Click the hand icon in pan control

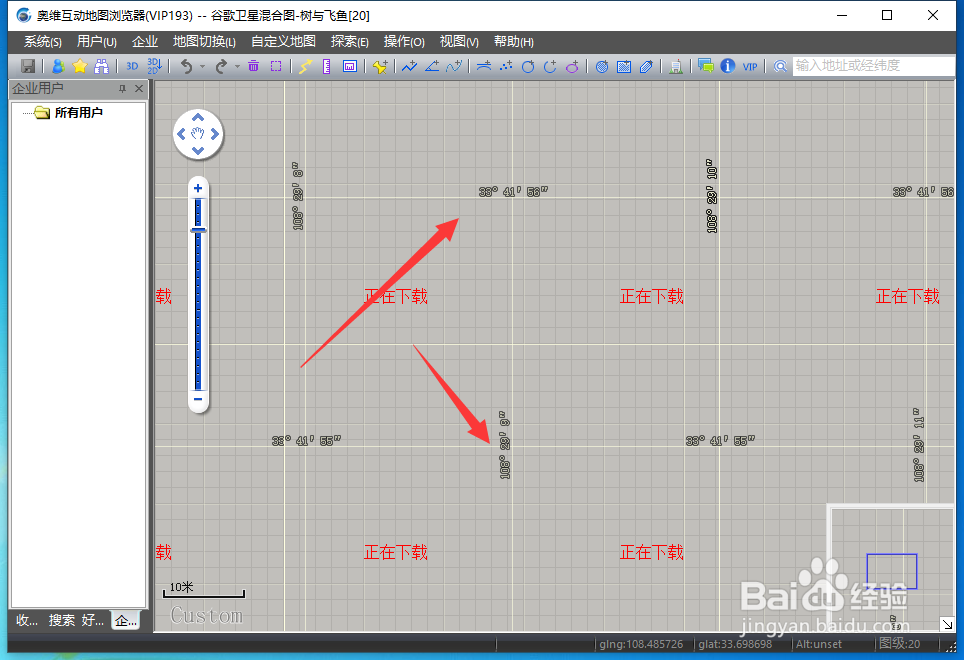(198, 133)
